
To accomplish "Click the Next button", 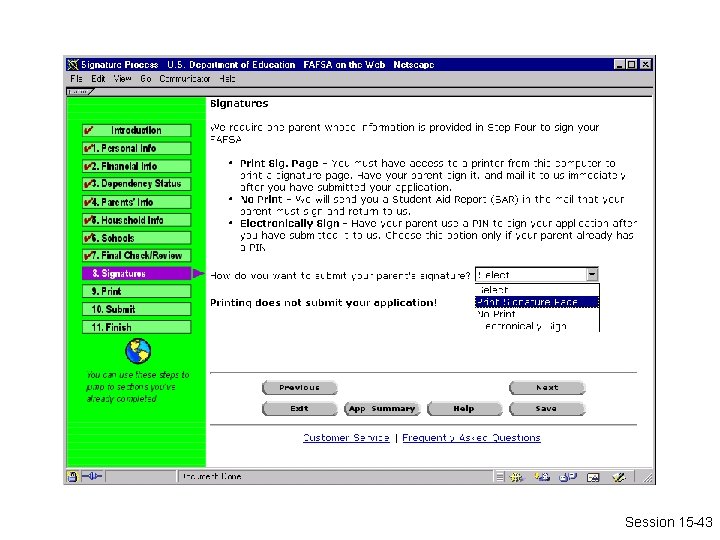I will coord(547,388).
